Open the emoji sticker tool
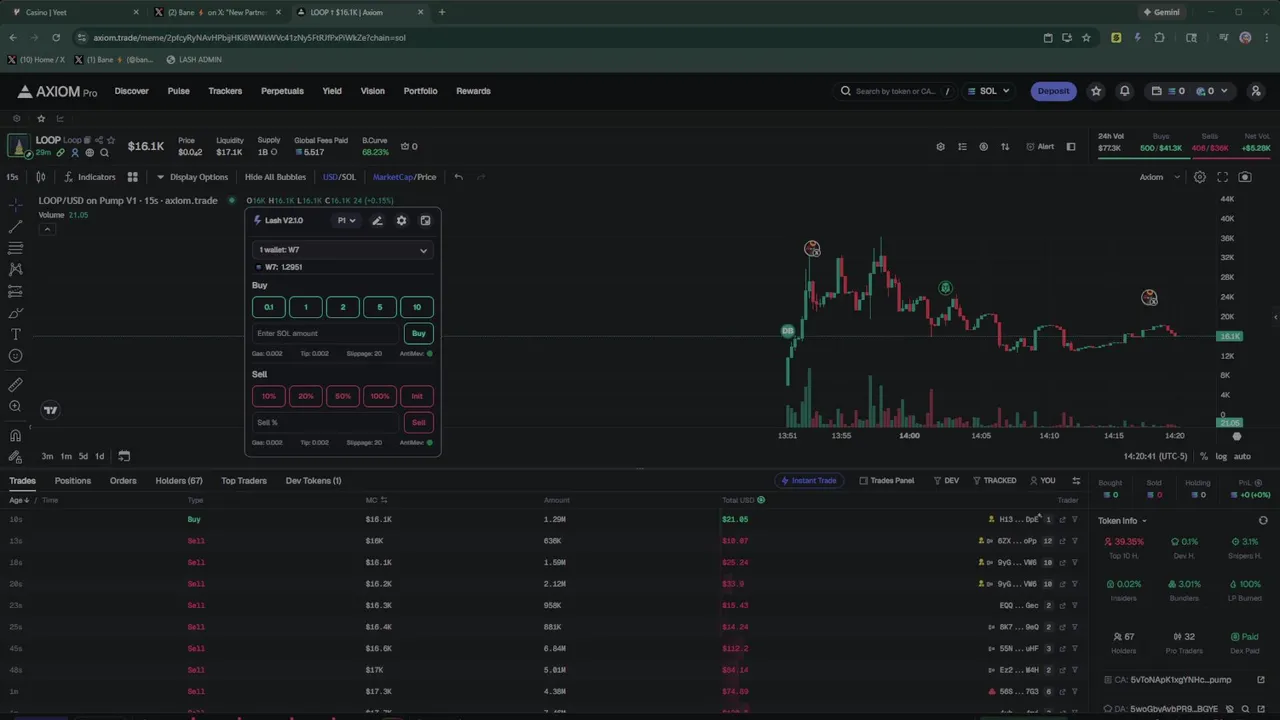1280x720 pixels. tap(15, 356)
